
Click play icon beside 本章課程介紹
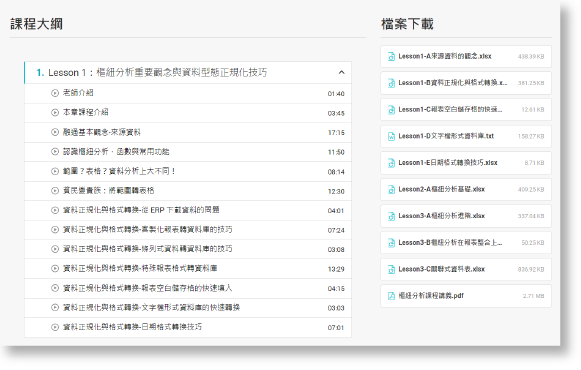coord(55,113)
